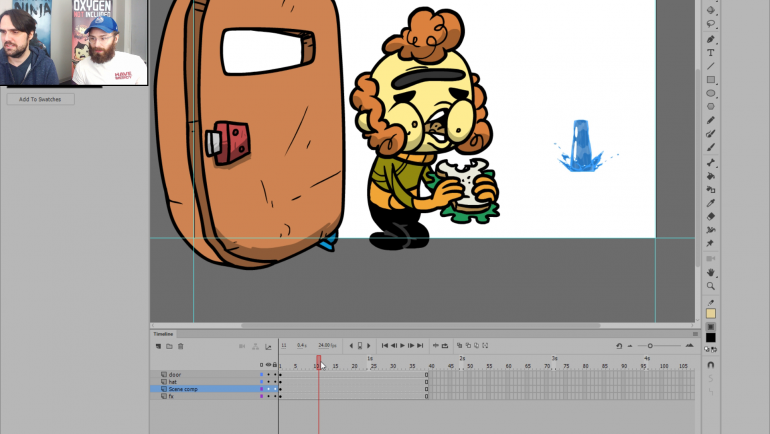
Task: Select the Ink Bottle tool
Action: 711,190
